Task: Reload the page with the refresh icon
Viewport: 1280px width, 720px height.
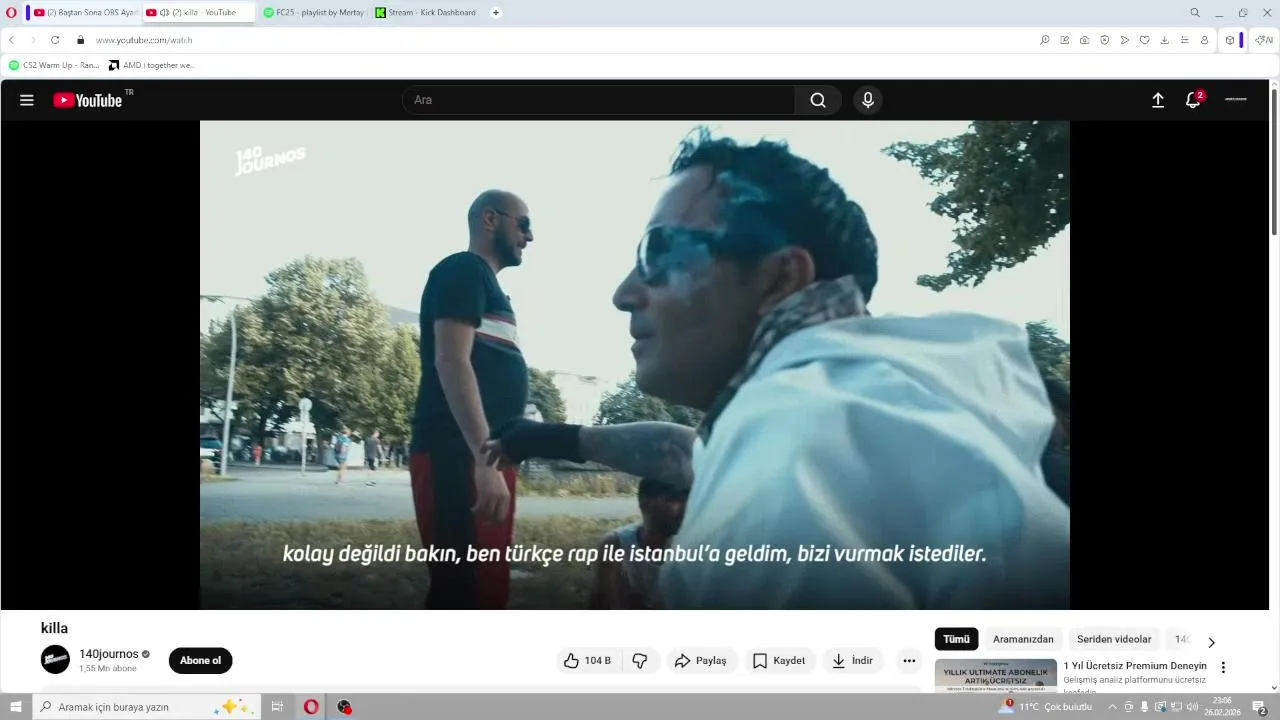Action: 55,40
